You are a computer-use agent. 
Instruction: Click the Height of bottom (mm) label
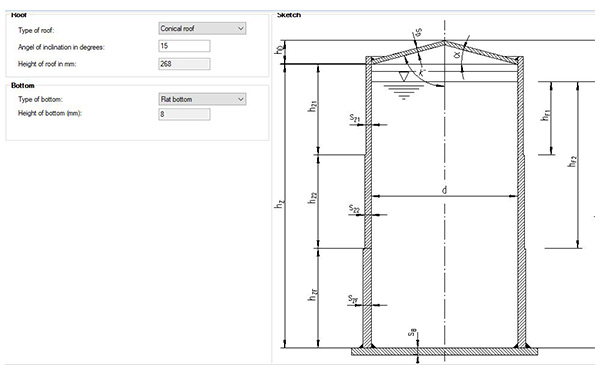50,113
